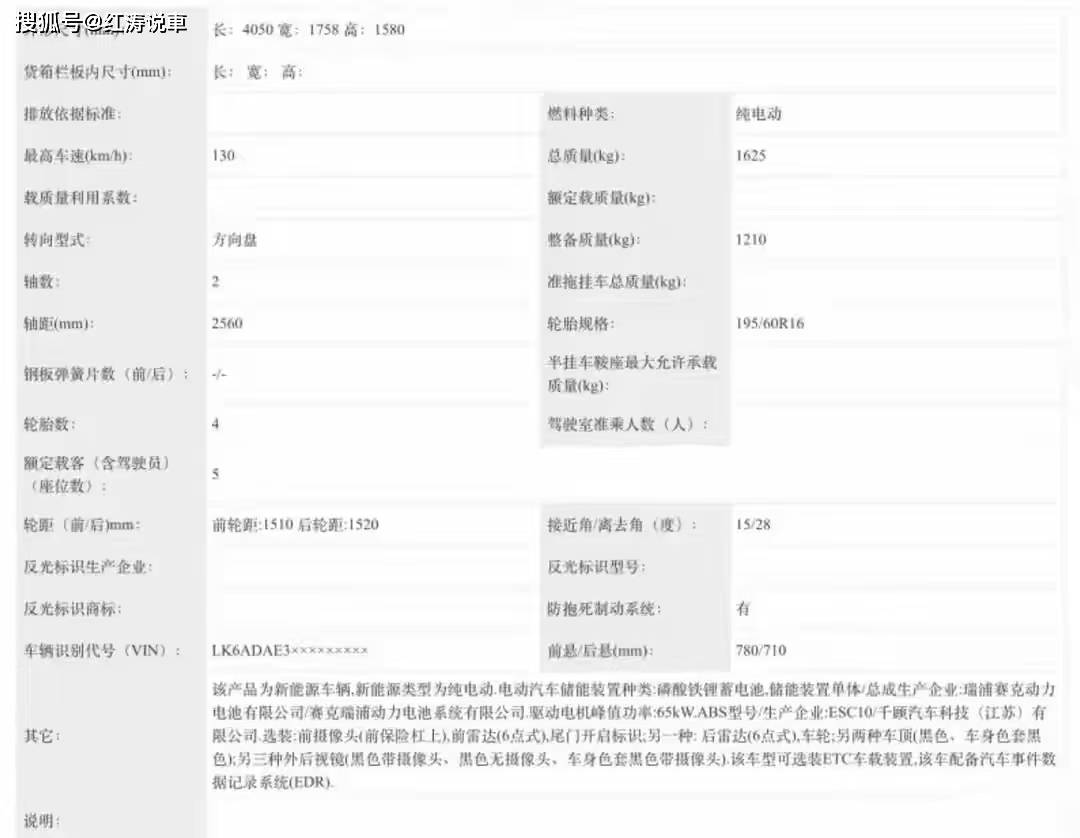The height and width of the screenshot is (838, 1080).
Task: Select the 最高车速(km/h) label
Action: tap(78, 156)
